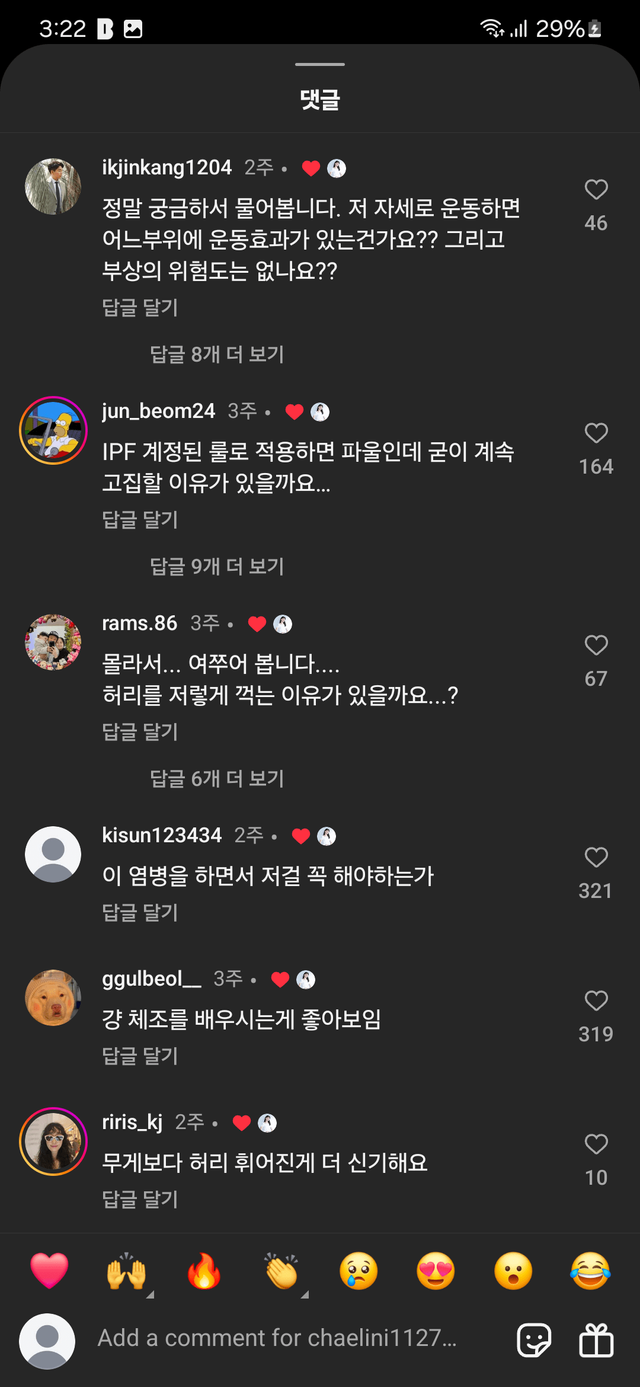The height and width of the screenshot is (1387, 640).
Task: Expand 8 more replies under ikjinkang1204
Action: point(217,354)
